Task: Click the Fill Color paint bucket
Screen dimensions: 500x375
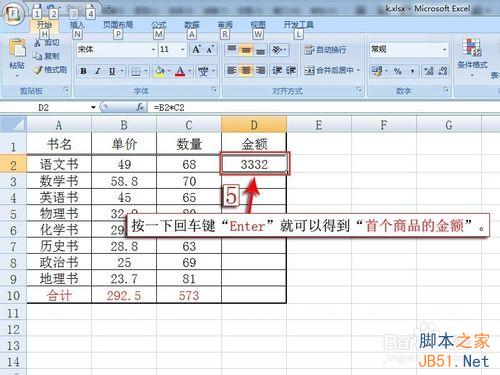Action: pos(160,71)
